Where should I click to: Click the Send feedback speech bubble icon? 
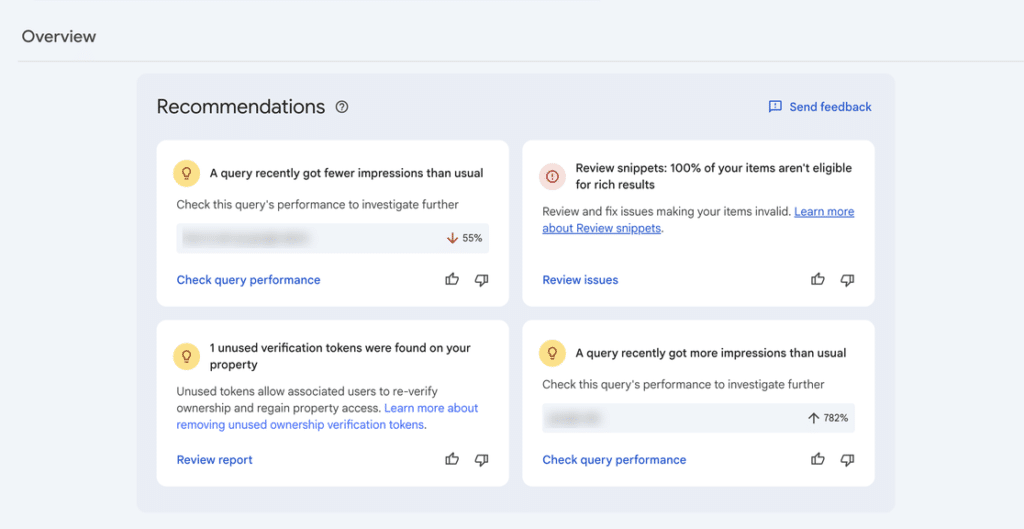775,107
